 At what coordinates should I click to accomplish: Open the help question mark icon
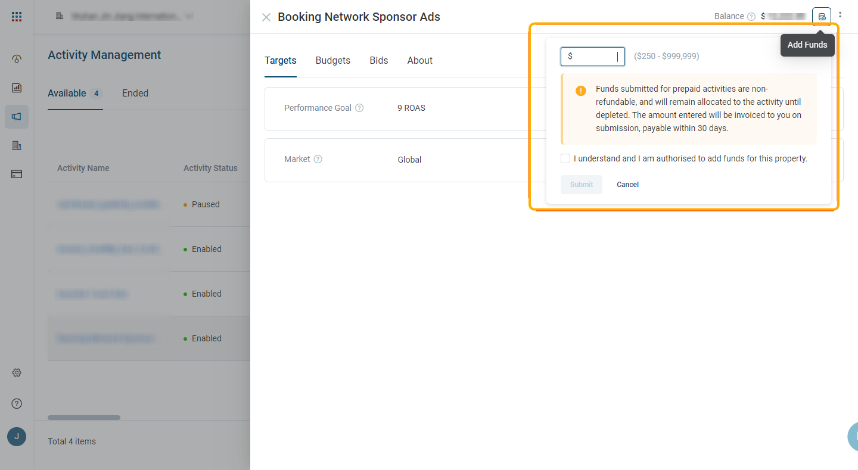click(16, 404)
